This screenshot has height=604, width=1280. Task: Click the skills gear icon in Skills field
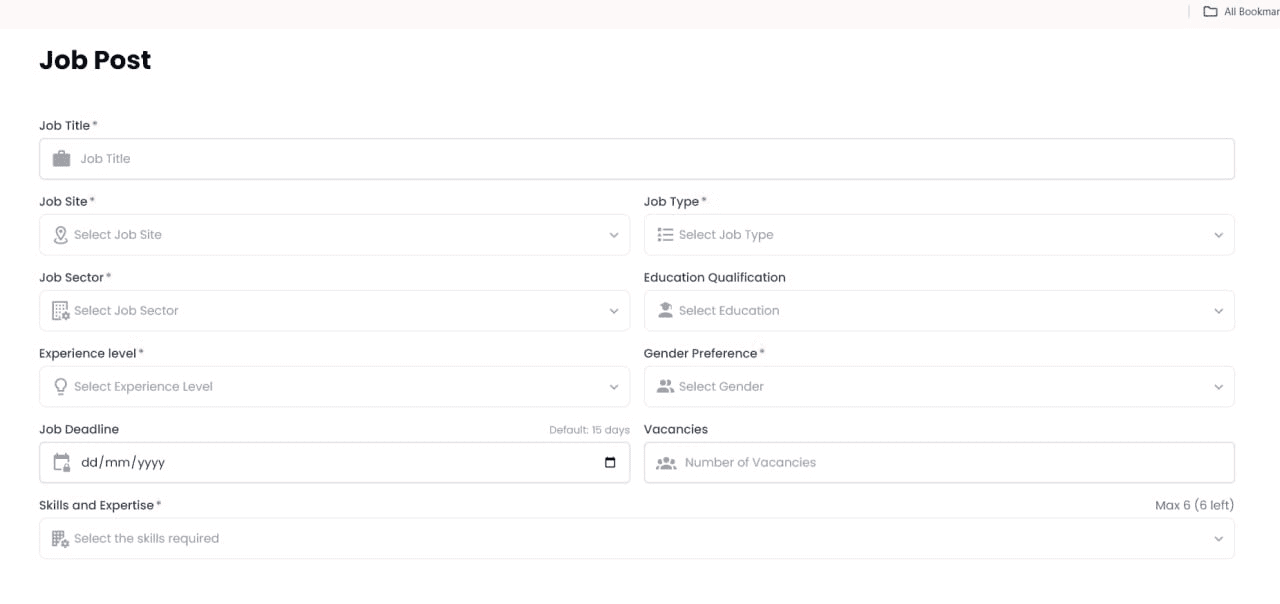click(x=61, y=539)
